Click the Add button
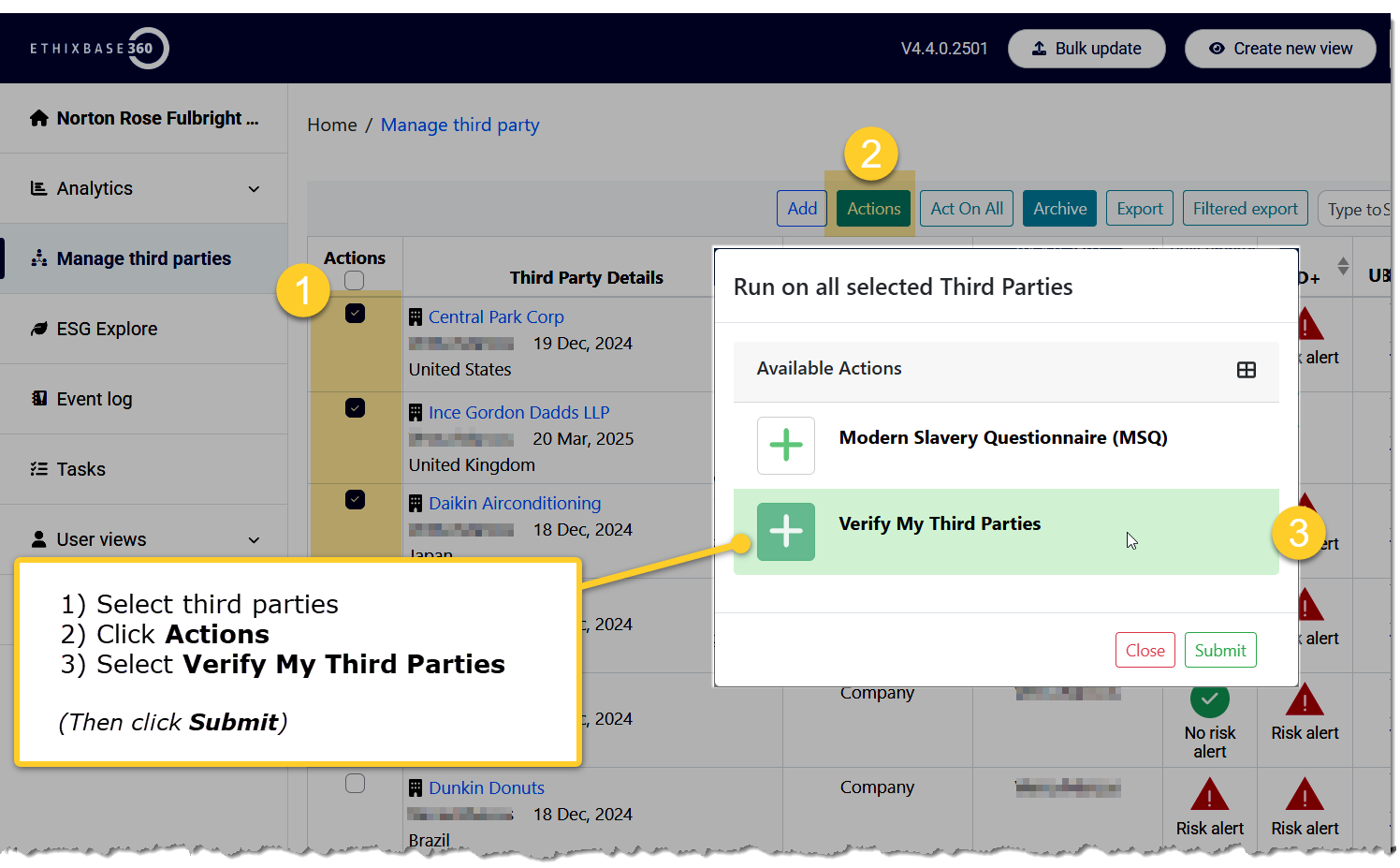 pos(802,209)
